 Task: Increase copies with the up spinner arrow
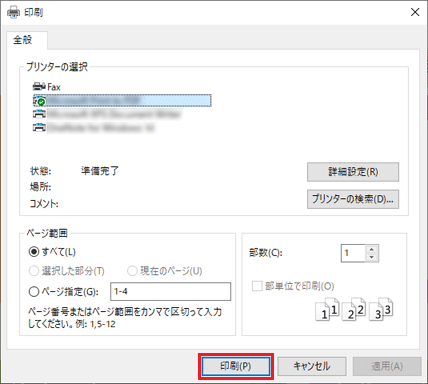pos(372,249)
